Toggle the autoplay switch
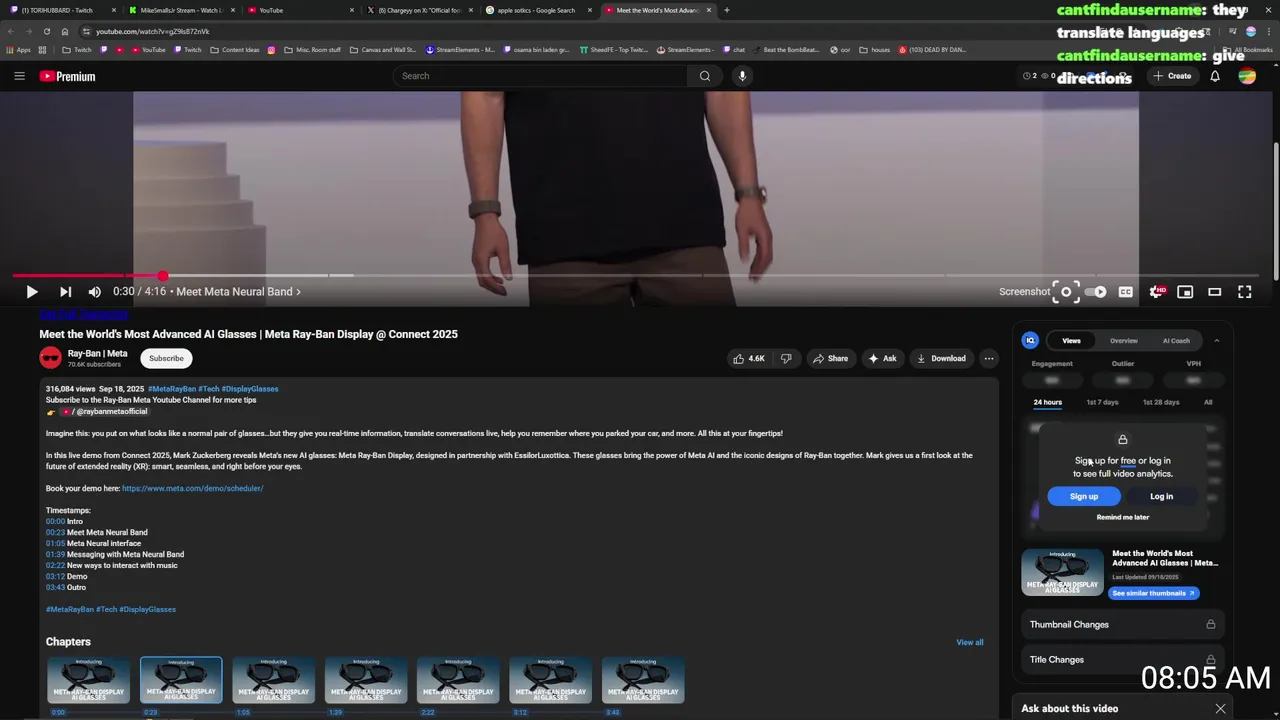 (1096, 292)
